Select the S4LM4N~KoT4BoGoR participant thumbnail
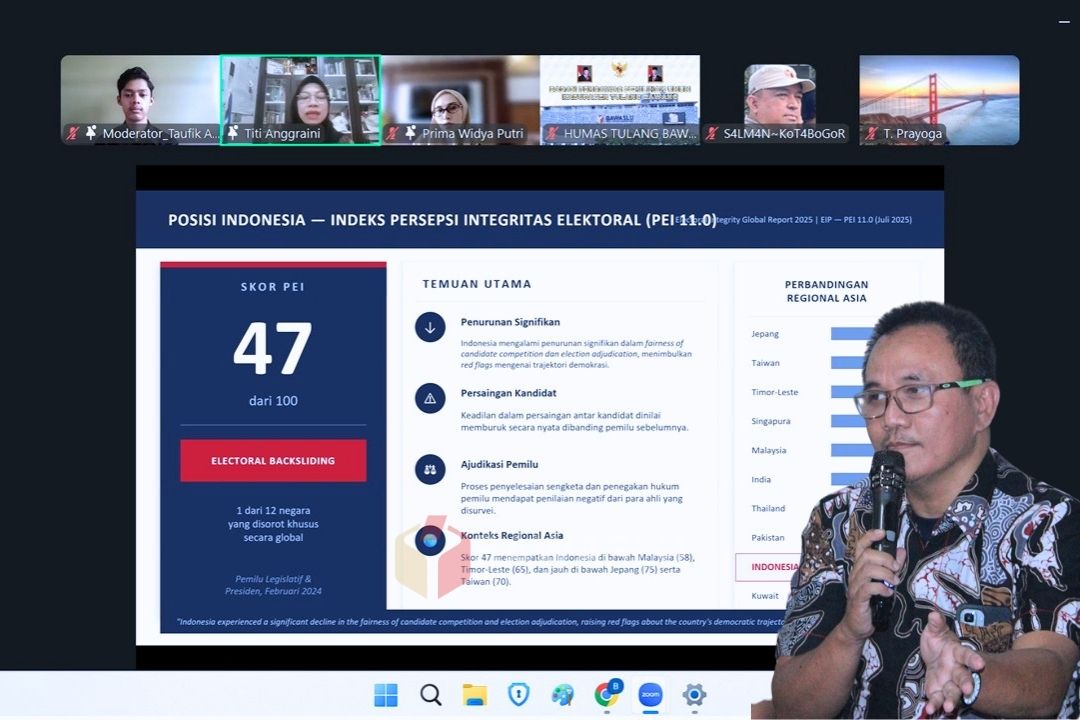Screen dimensions: 1080x720 780,100
